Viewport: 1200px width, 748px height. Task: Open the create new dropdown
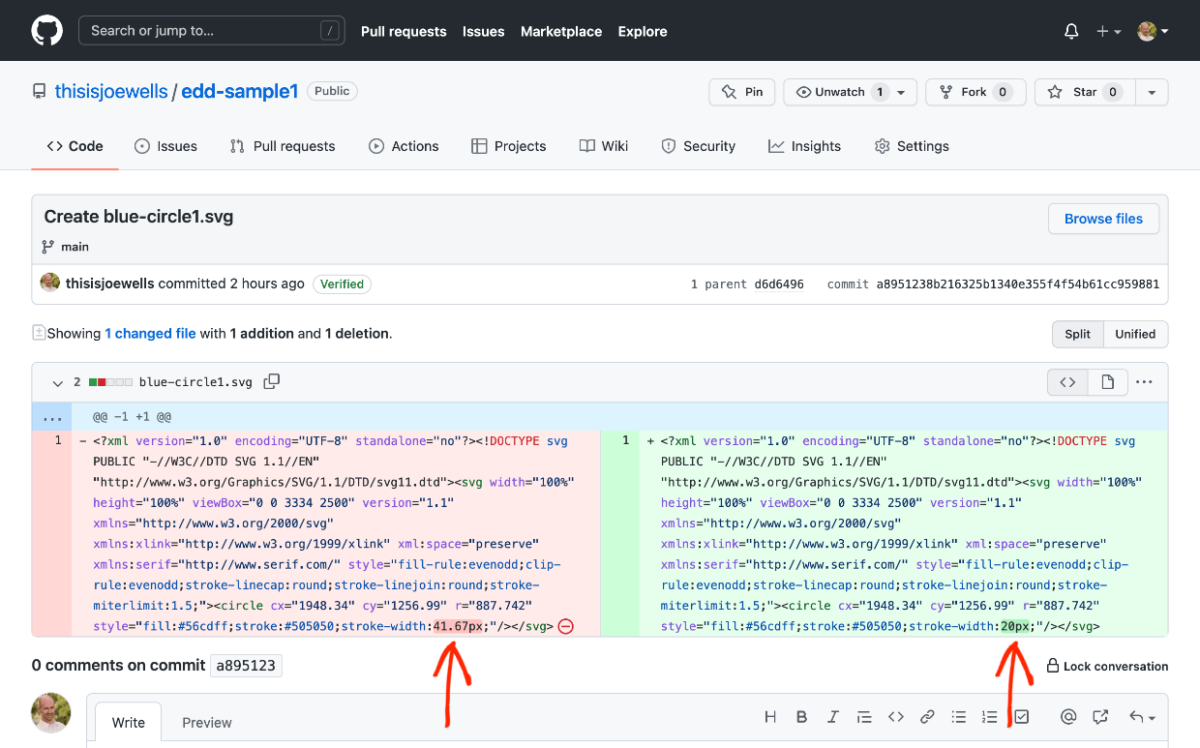pyautogui.click(x=1108, y=31)
